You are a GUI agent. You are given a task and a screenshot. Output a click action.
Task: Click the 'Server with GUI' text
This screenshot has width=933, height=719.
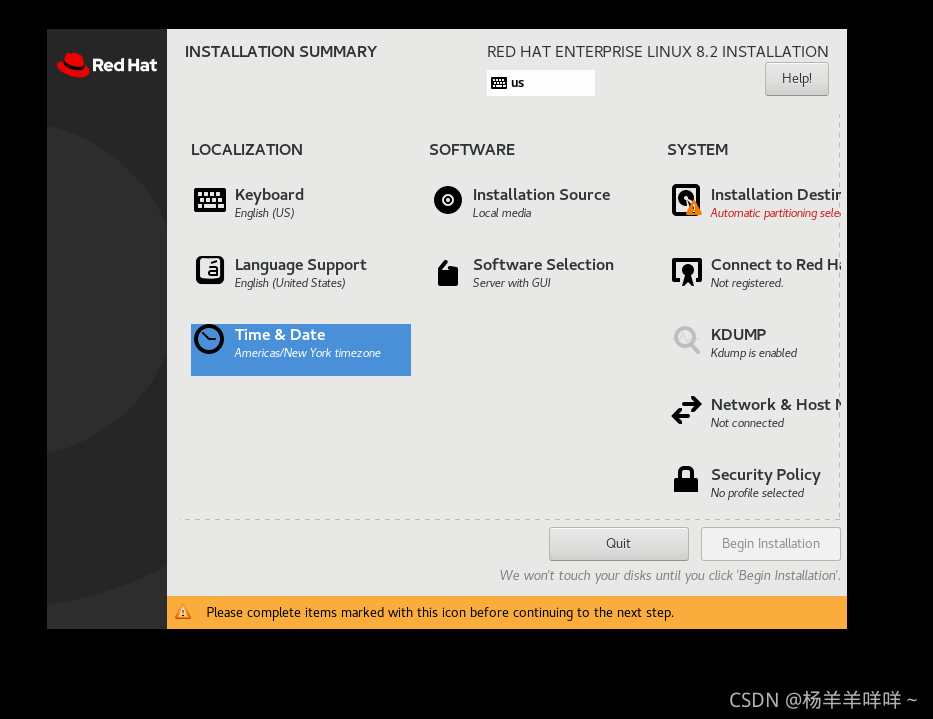pyautogui.click(x=512, y=283)
